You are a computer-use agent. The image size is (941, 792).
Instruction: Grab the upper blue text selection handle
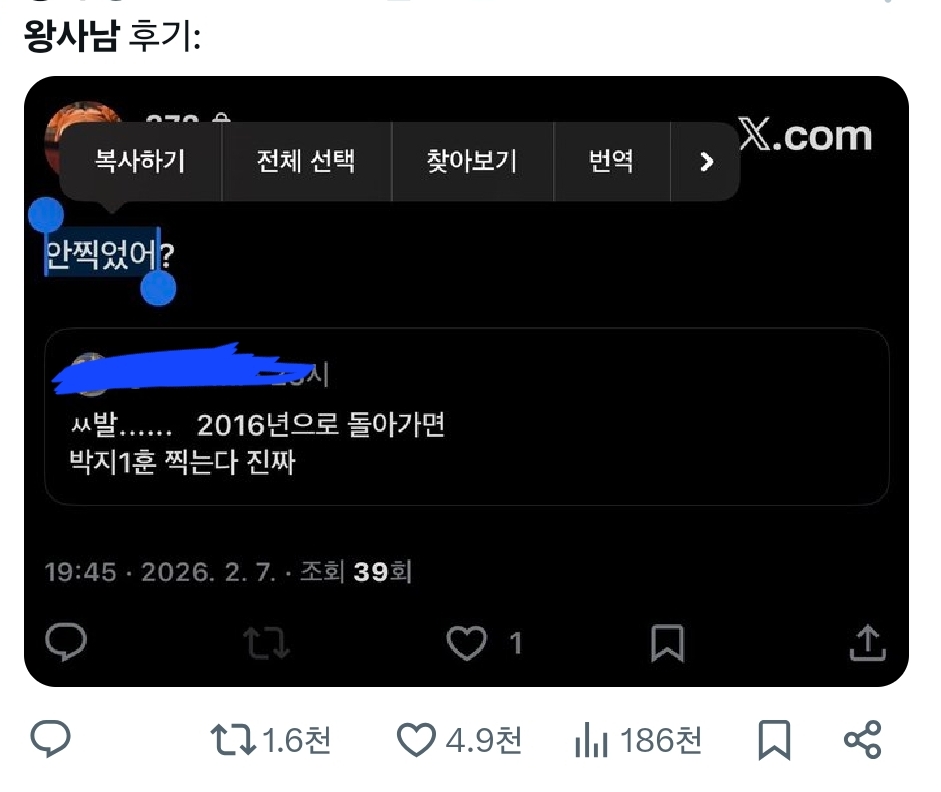coord(46,214)
